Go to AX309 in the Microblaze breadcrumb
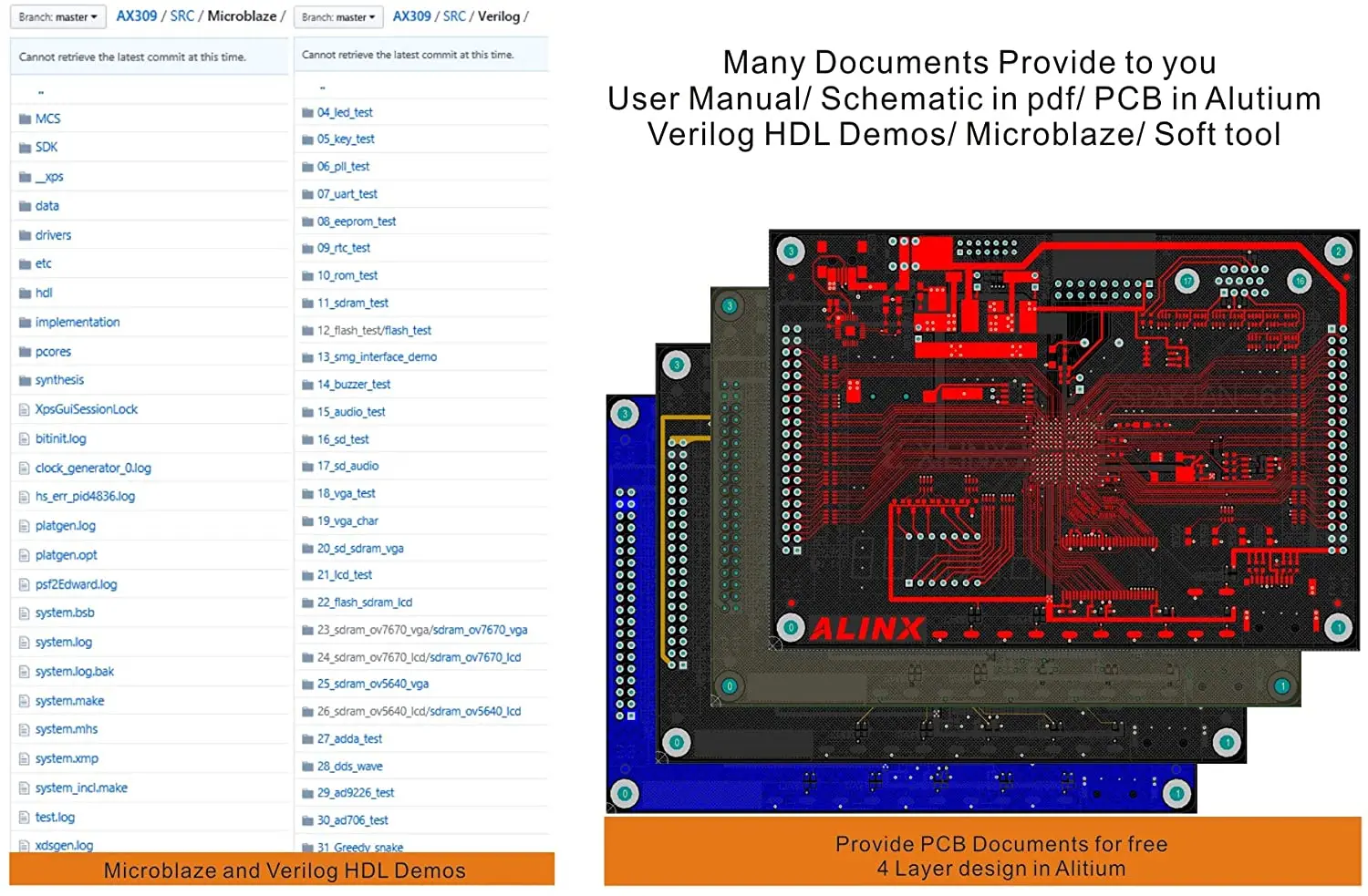Image resolution: width=1368 pixels, height=896 pixels. click(x=137, y=16)
